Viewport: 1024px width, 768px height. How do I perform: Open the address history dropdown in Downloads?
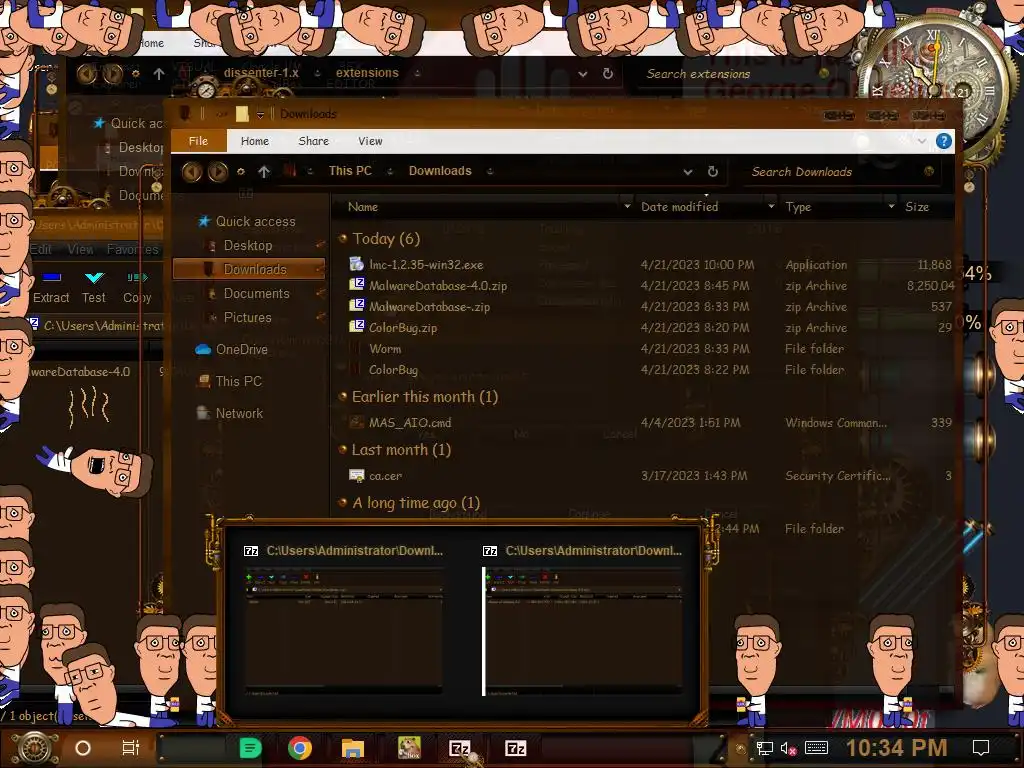point(688,172)
